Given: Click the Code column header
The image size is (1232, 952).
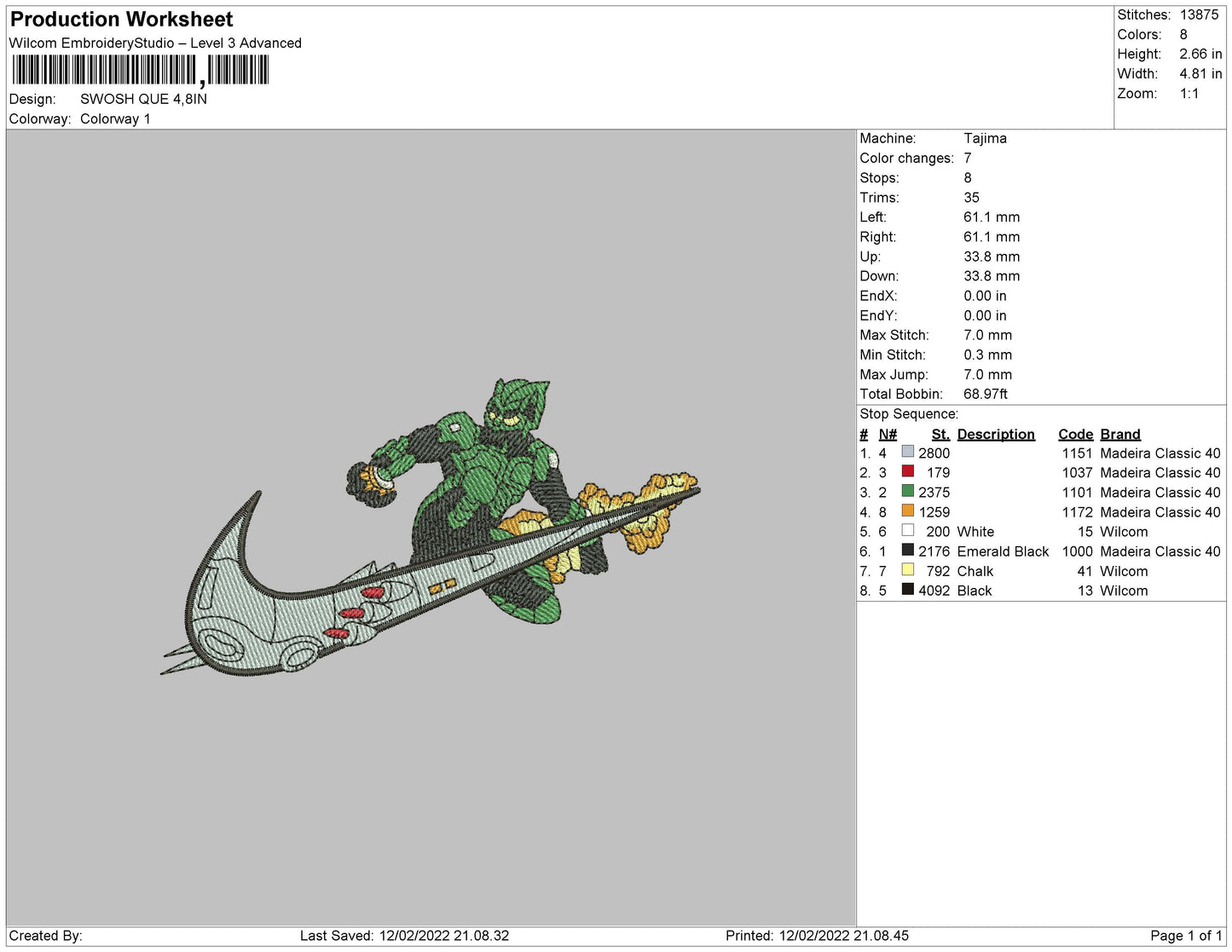Looking at the screenshot, I should tap(1074, 434).
